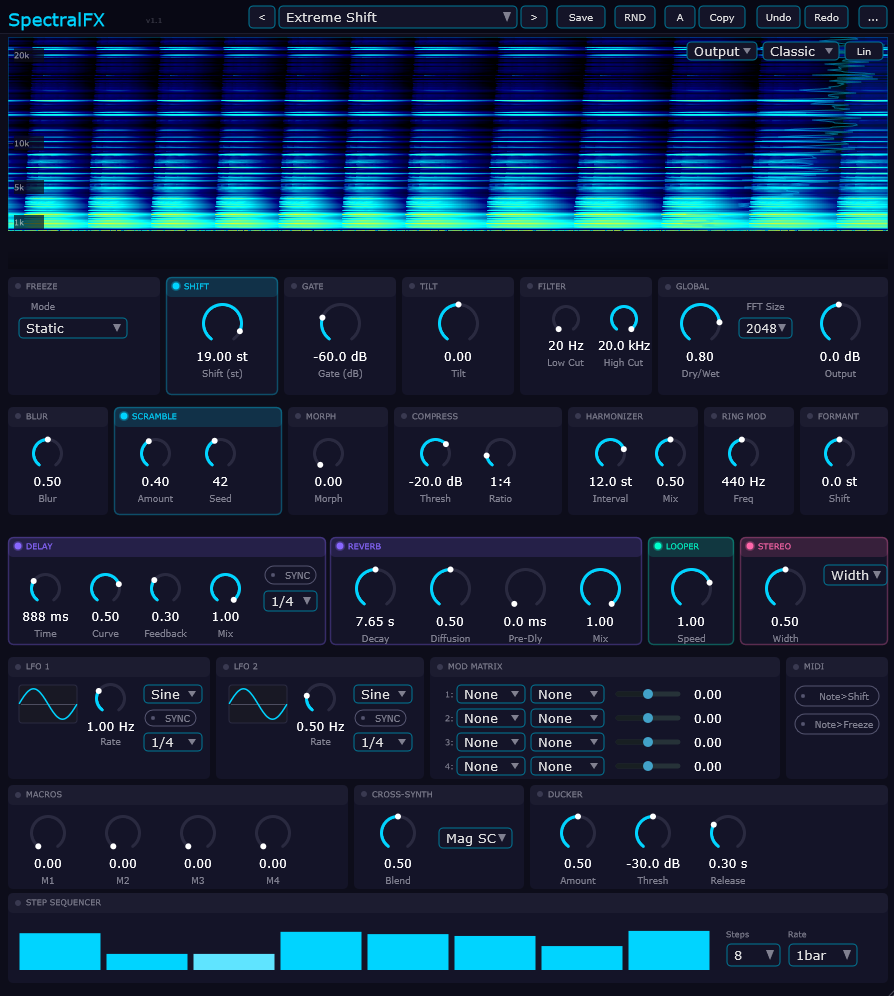The height and width of the screenshot is (996, 894).
Task: Click the Shift (st) knob
Action: coord(222,324)
